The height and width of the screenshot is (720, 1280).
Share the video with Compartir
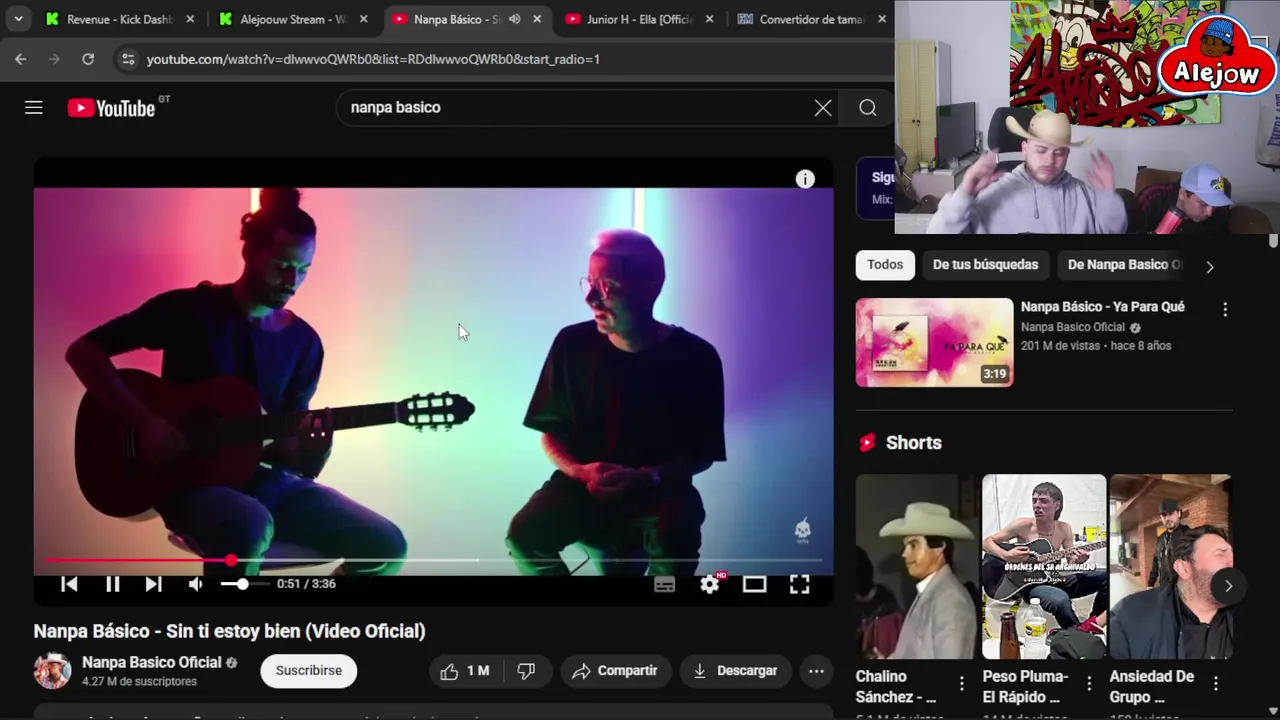click(x=615, y=671)
